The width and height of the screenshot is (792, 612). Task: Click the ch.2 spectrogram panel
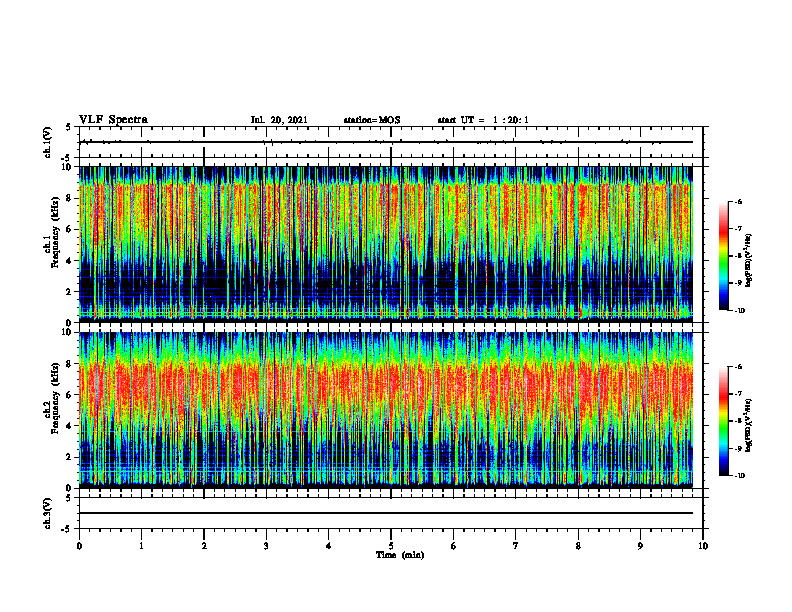(x=386, y=409)
